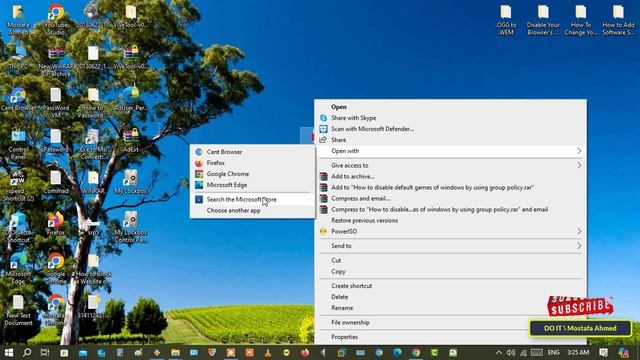
Task: Expand the Open with submenu arrow
Action: point(579,151)
